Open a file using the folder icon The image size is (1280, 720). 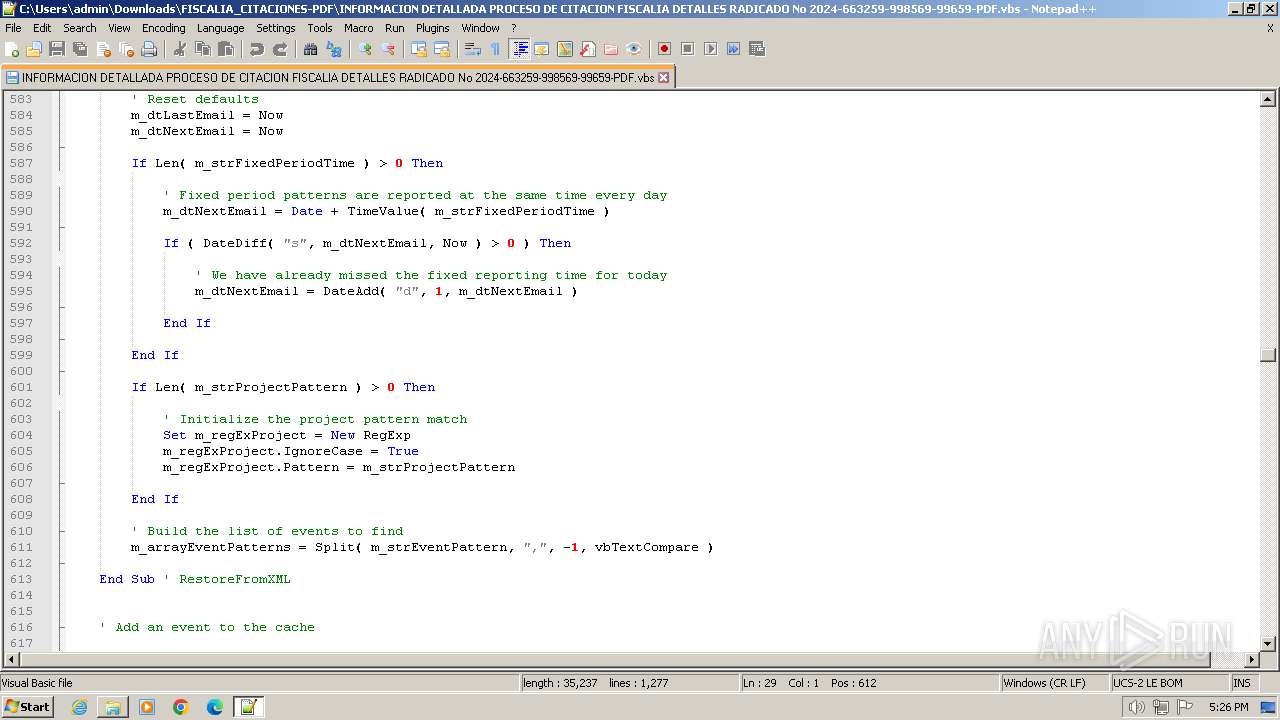(x=34, y=49)
